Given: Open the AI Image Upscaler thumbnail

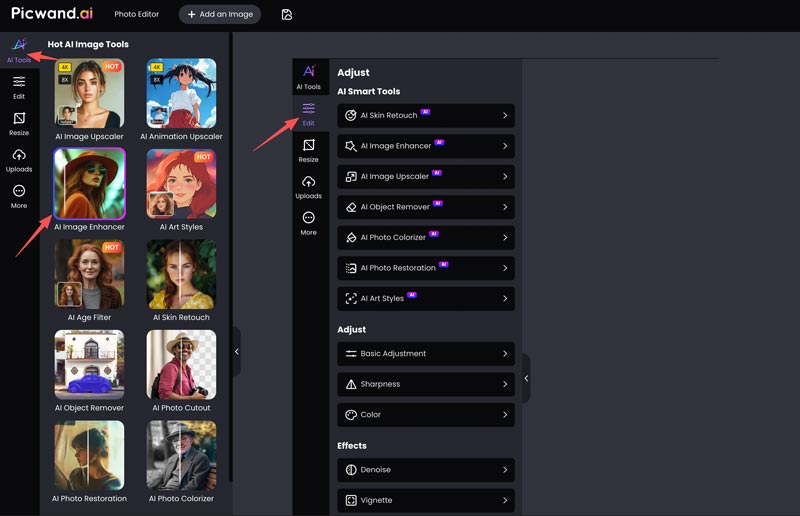Looking at the screenshot, I should pyautogui.click(x=89, y=93).
